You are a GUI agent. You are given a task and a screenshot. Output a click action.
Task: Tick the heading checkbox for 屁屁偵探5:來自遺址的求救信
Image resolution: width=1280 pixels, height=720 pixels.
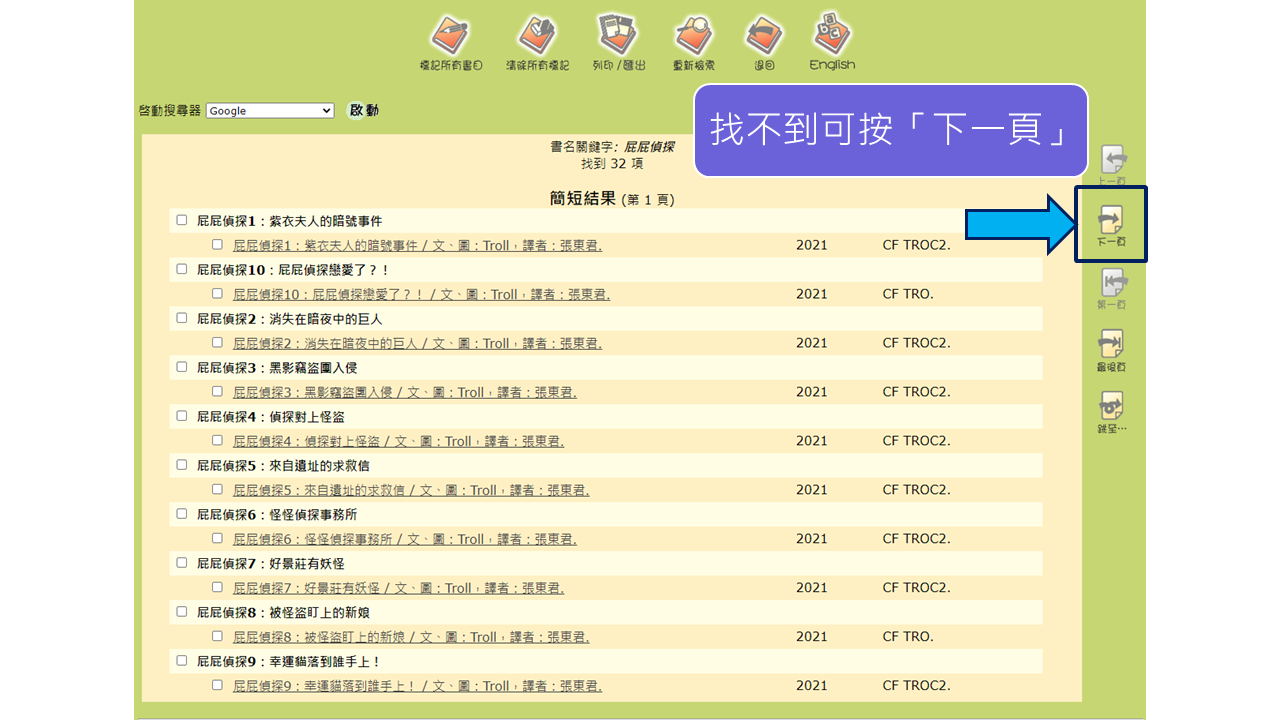pyautogui.click(x=182, y=465)
